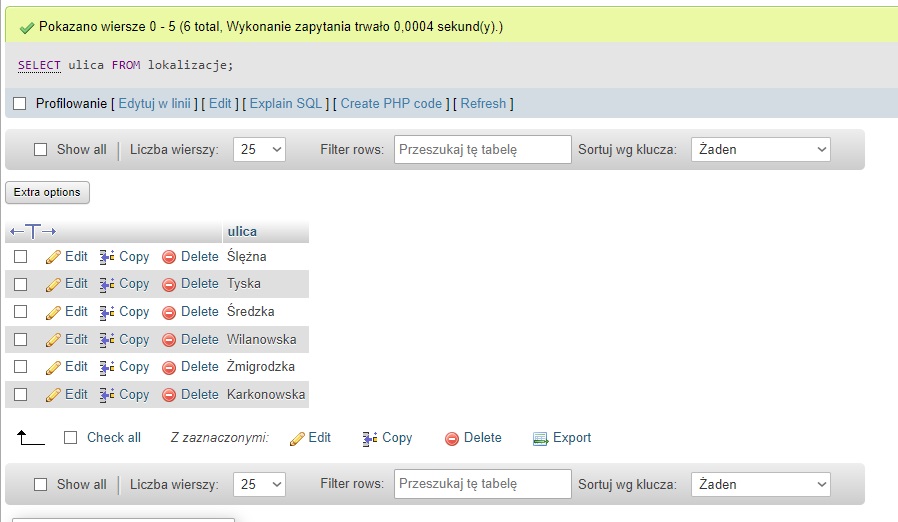Click the Copy icon for Tyska row
The image size is (898, 522).
[x=108, y=284]
